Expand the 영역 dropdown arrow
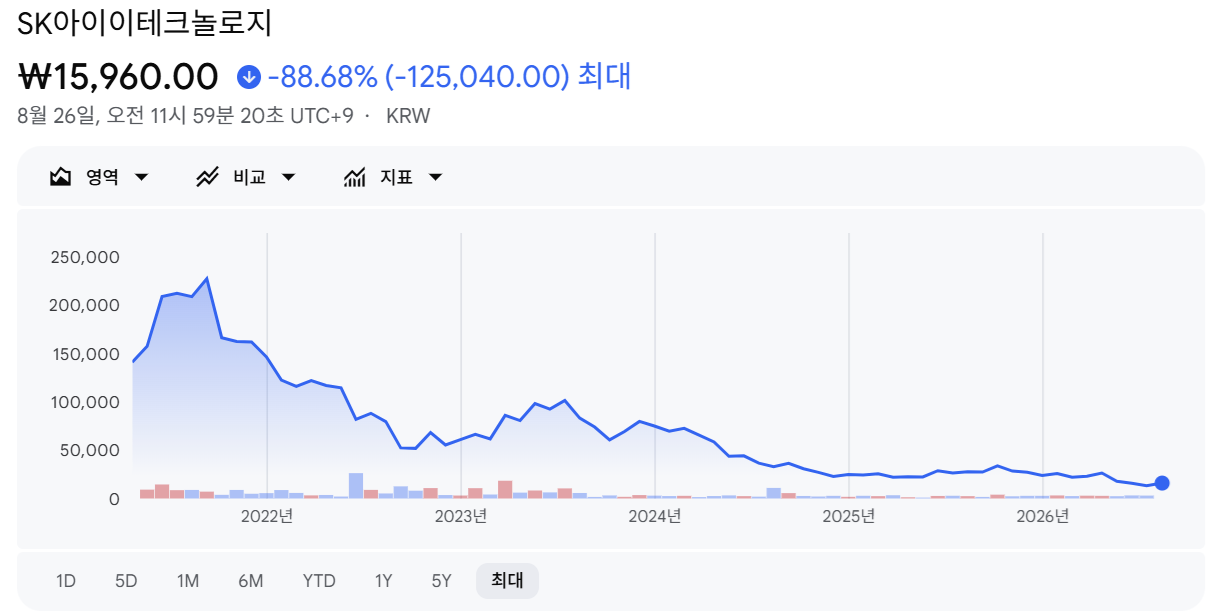The image size is (1226, 615). coord(141,177)
